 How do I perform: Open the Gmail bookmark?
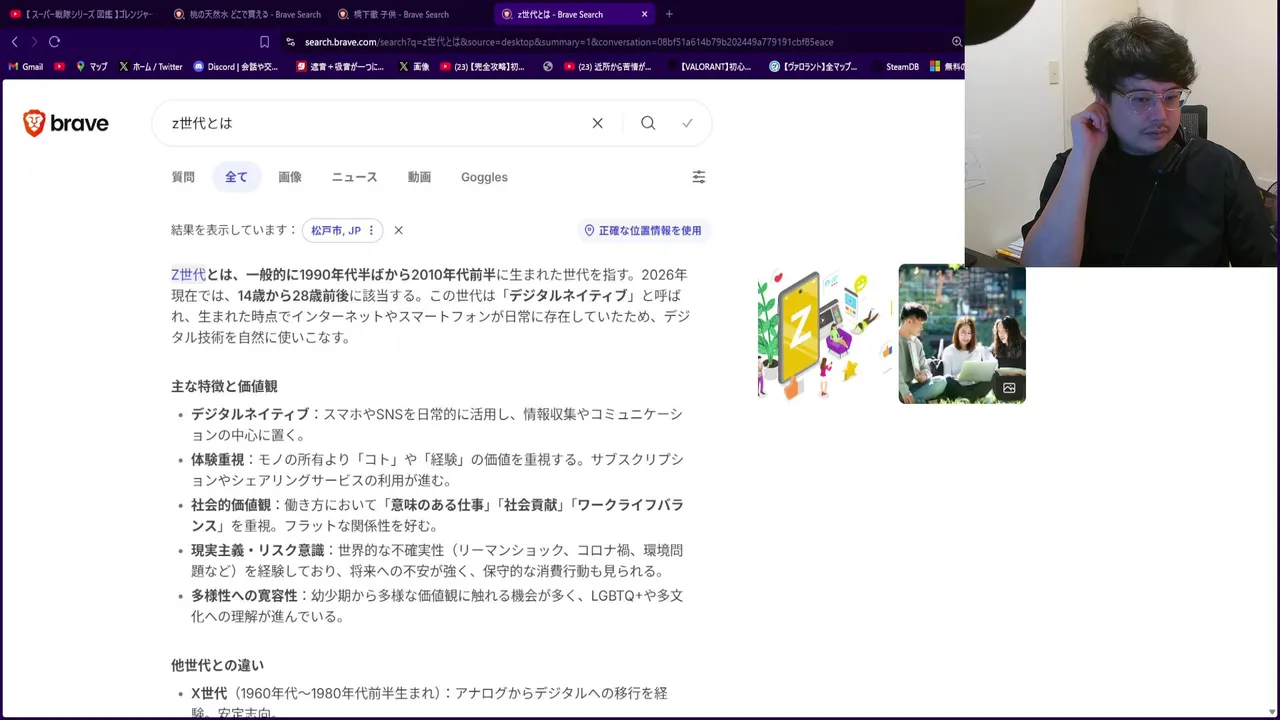coord(25,67)
